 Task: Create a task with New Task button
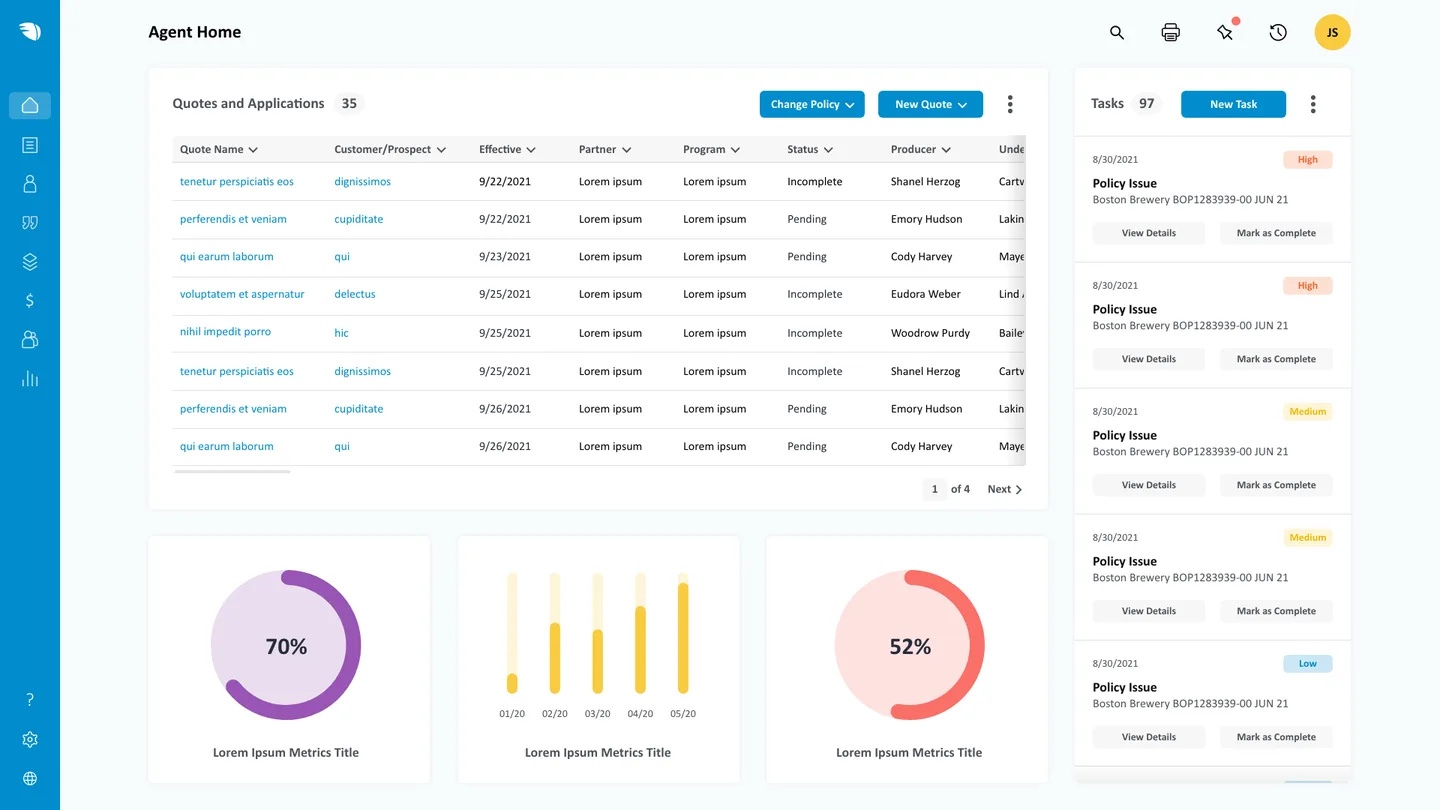coord(1233,103)
